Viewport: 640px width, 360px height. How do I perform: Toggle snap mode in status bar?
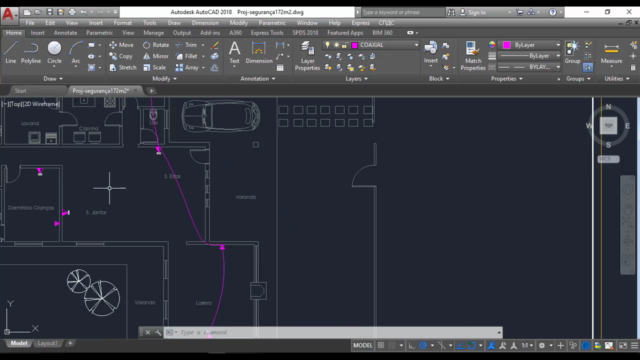click(x=392, y=345)
